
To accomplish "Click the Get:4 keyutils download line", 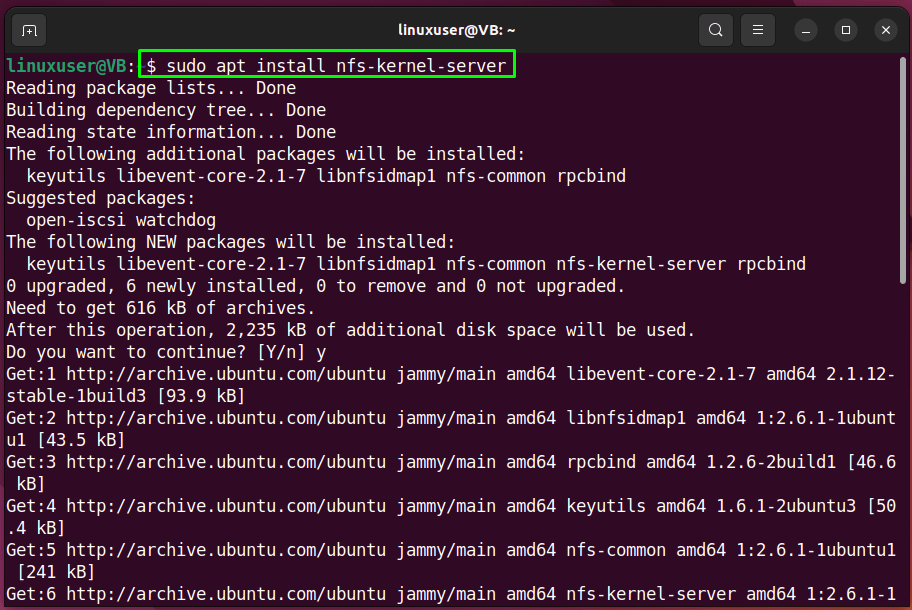I will pyautogui.click(x=451, y=506).
